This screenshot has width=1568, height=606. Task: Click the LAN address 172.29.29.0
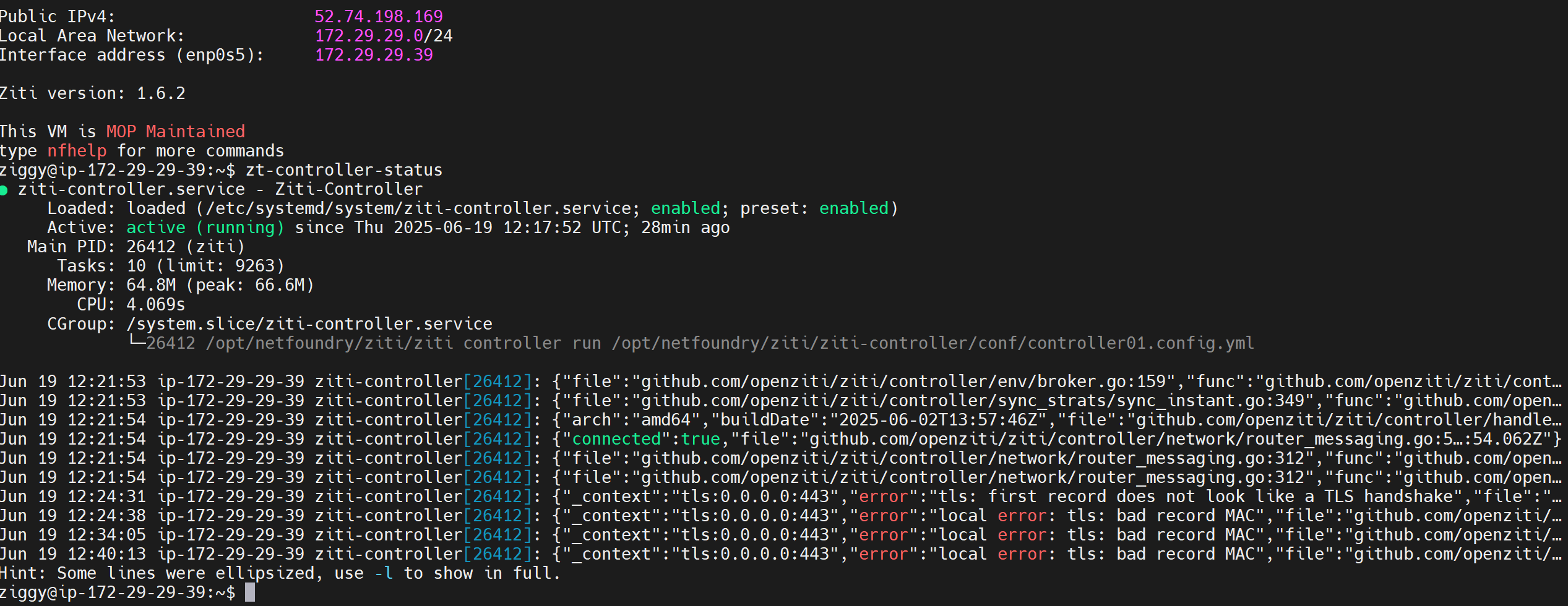click(x=369, y=36)
